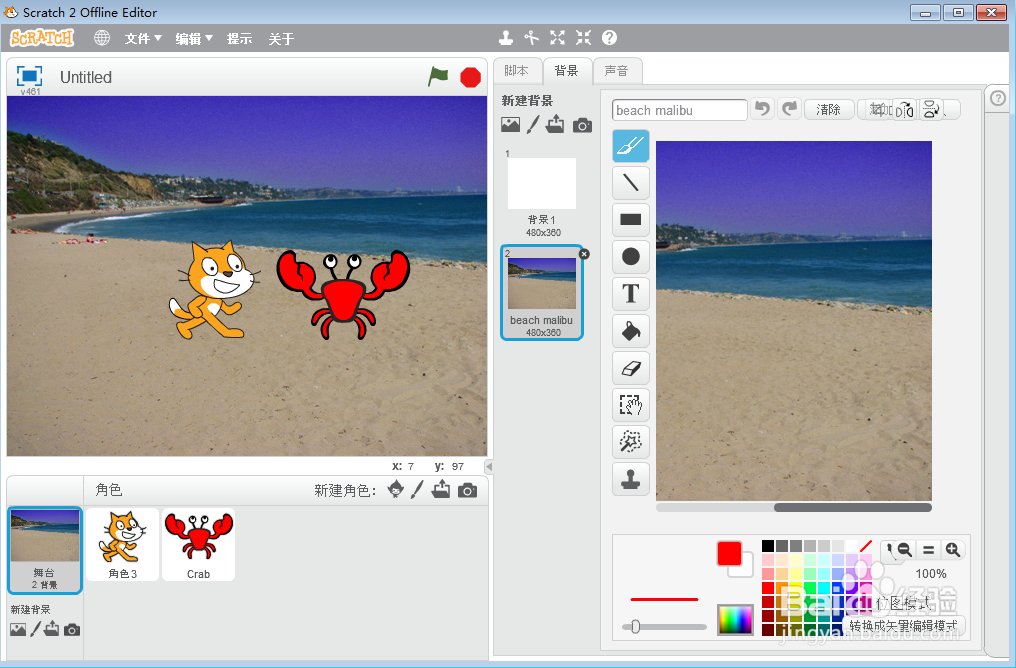Switch to the 背景 tab
Viewport: 1016px width, 668px height.
click(566, 71)
